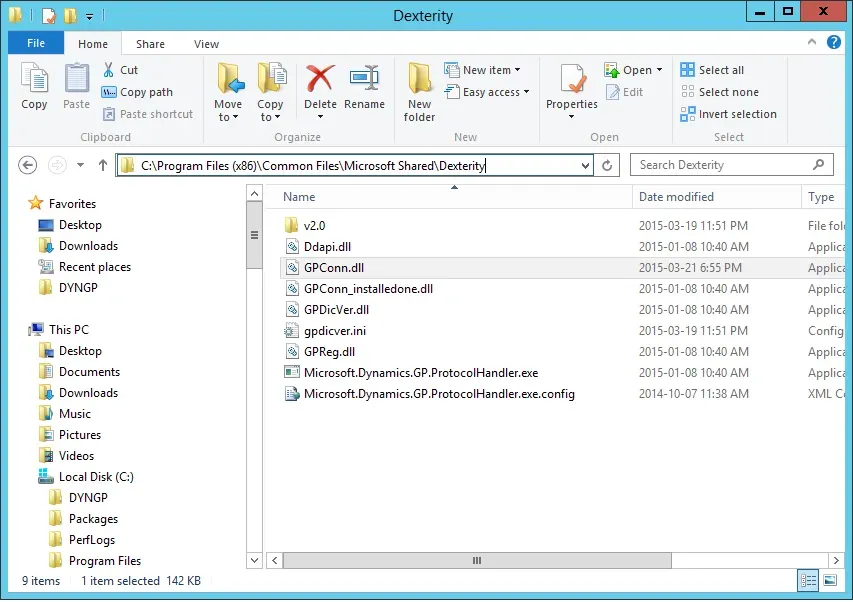Click Select none to deselect GPConn.dll

click(719, 92)
